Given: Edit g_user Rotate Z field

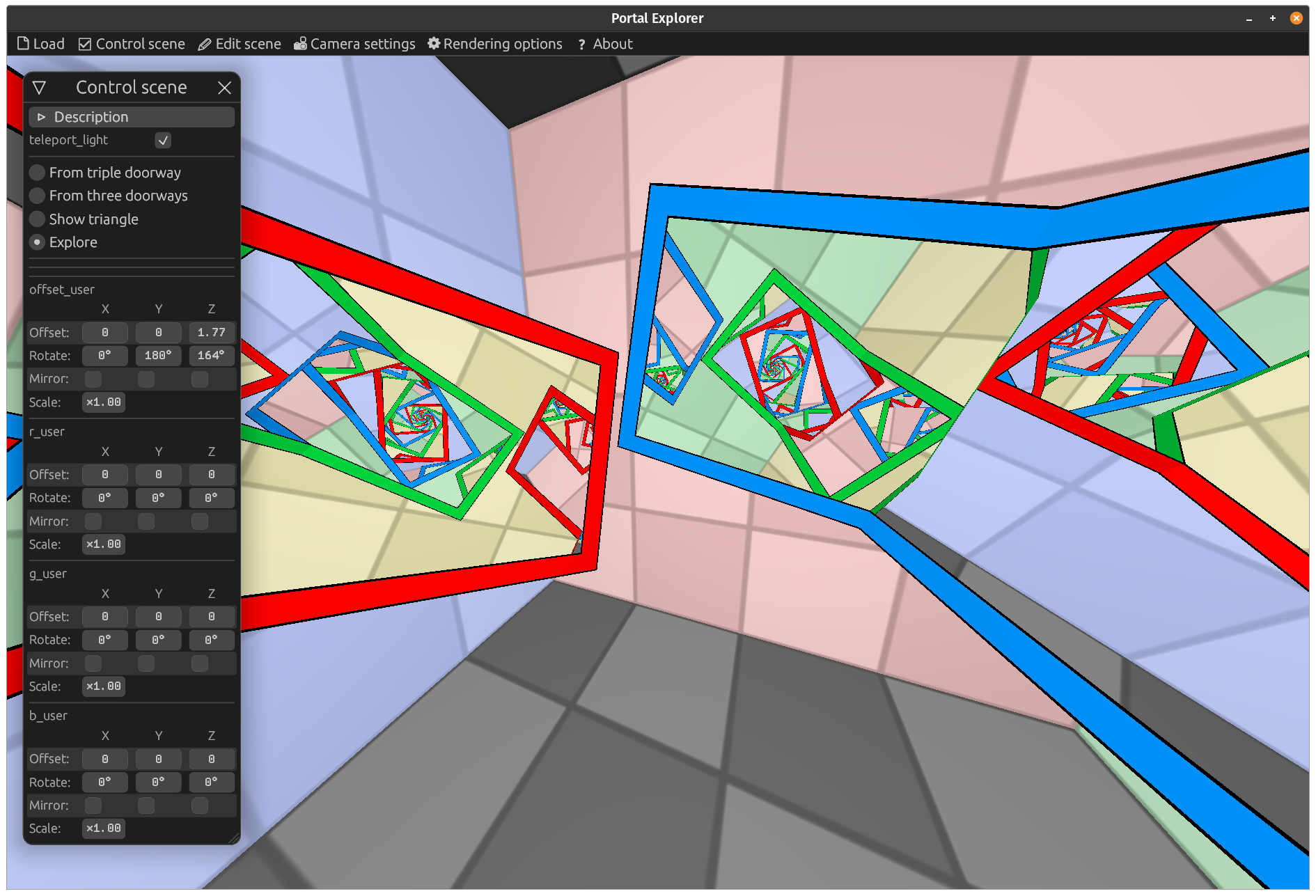Looking at the screenshot, I should coord(212,640).
